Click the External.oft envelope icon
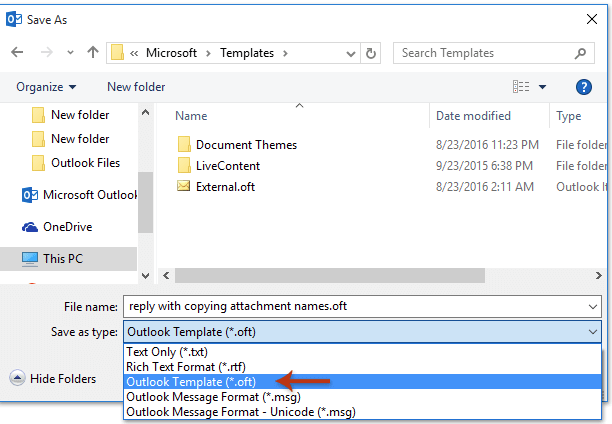Viewport: 612px width, 424px height. [x=183, y=186]
